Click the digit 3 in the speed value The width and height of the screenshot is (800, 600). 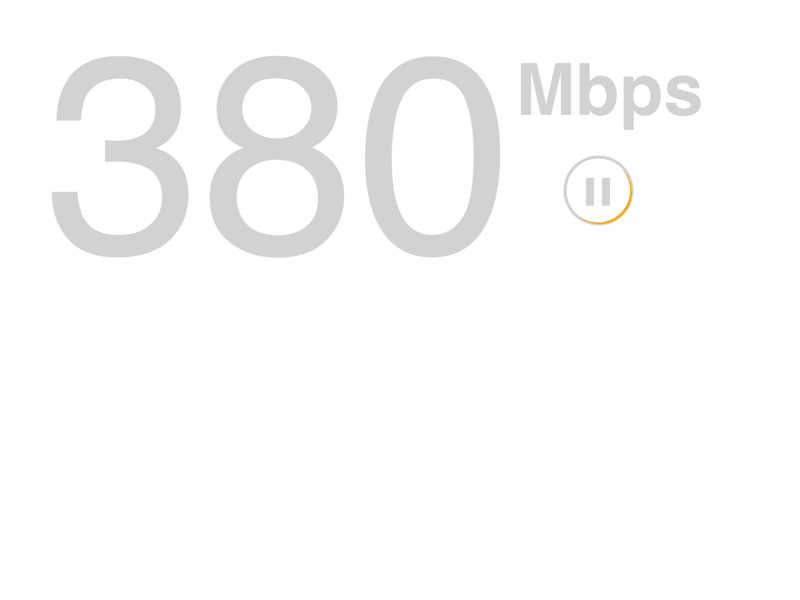[120, 157]
